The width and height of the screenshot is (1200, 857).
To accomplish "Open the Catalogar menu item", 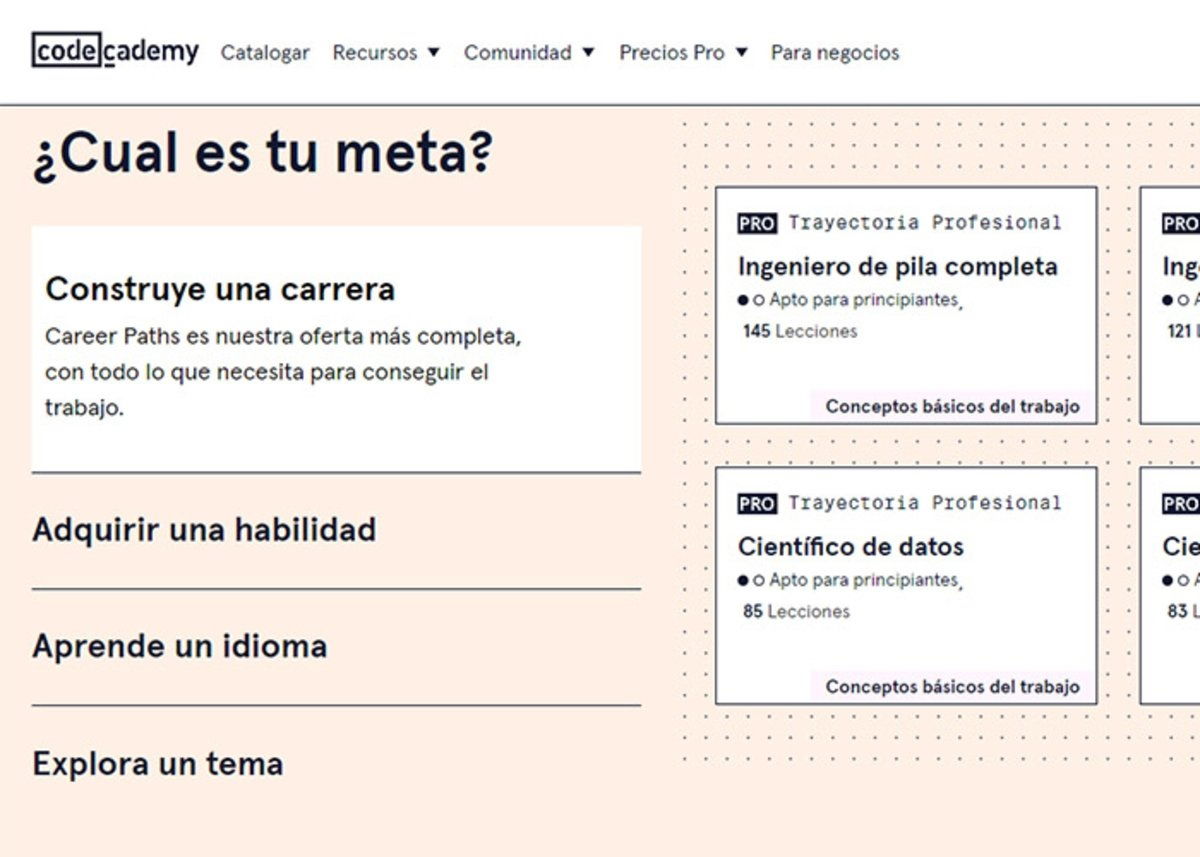I will pos(265,53).
